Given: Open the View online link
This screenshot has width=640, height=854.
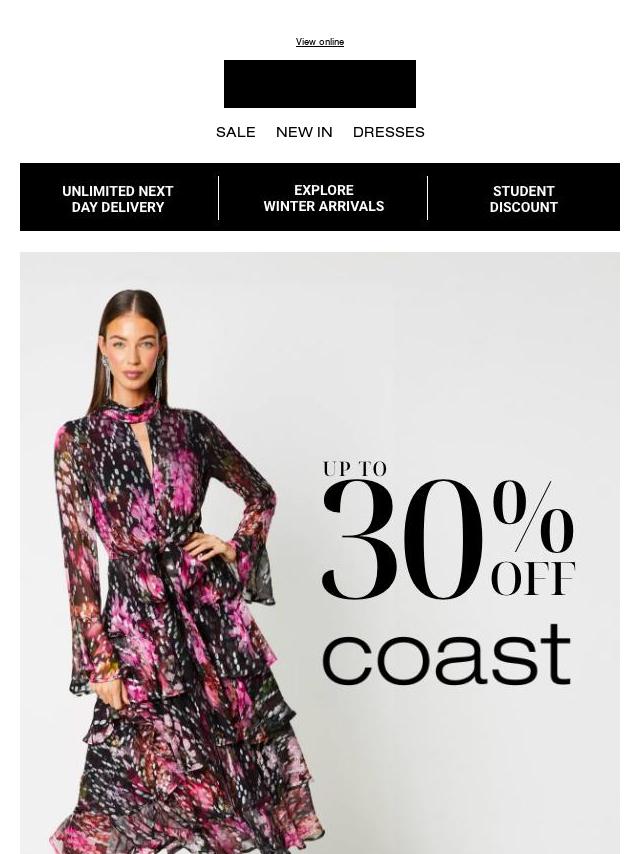Looking at the screenshot, I should (x=320, y=42).
